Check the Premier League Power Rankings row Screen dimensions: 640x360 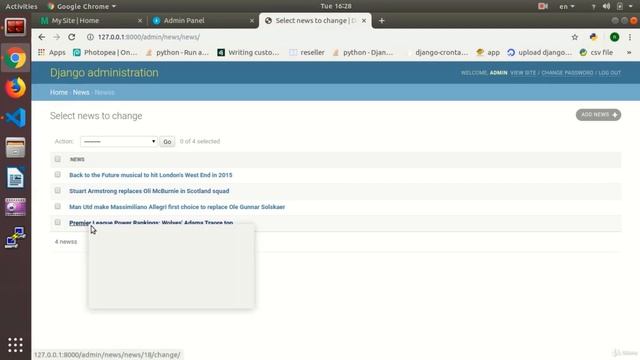(58, 222)
